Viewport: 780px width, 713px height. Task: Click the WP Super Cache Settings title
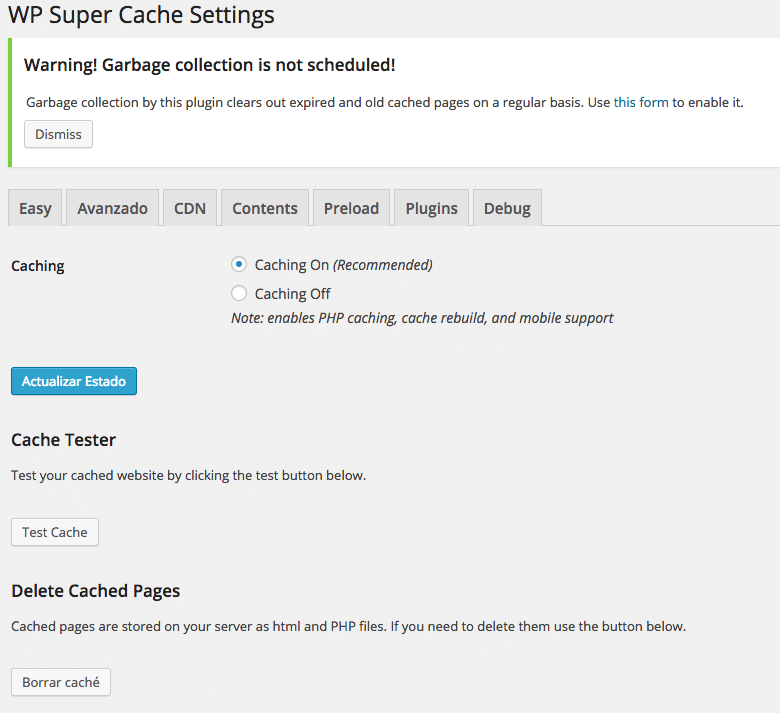point(141,15)
